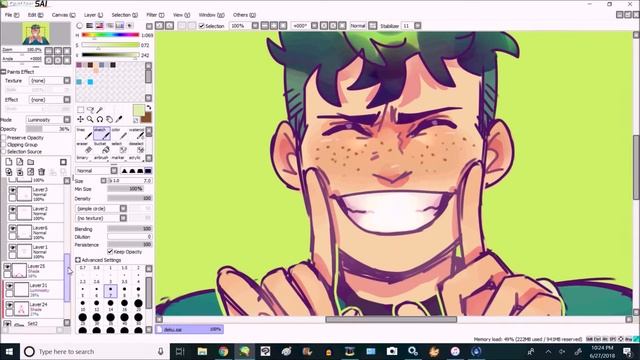Hide Layer25 using its eye icon
Viewport: 640px width, 360px height.
(x=7, y=267)
